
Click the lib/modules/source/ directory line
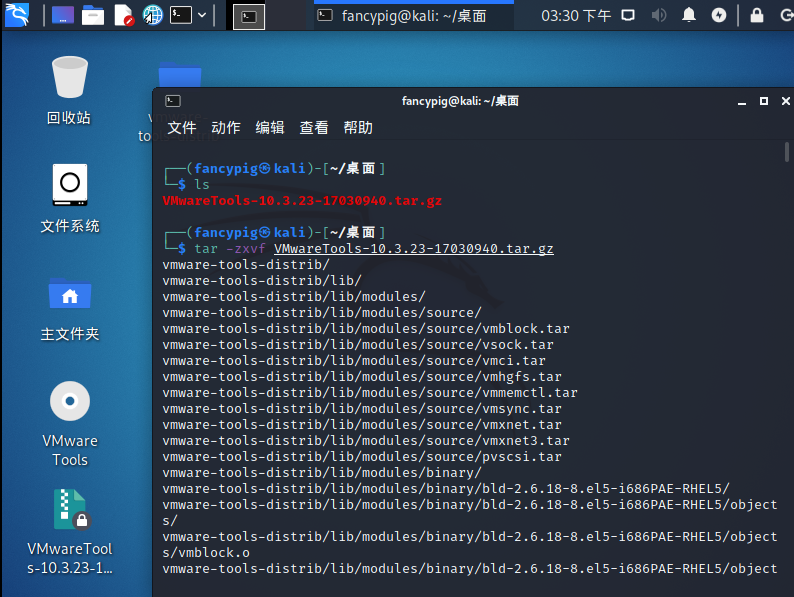322,312
